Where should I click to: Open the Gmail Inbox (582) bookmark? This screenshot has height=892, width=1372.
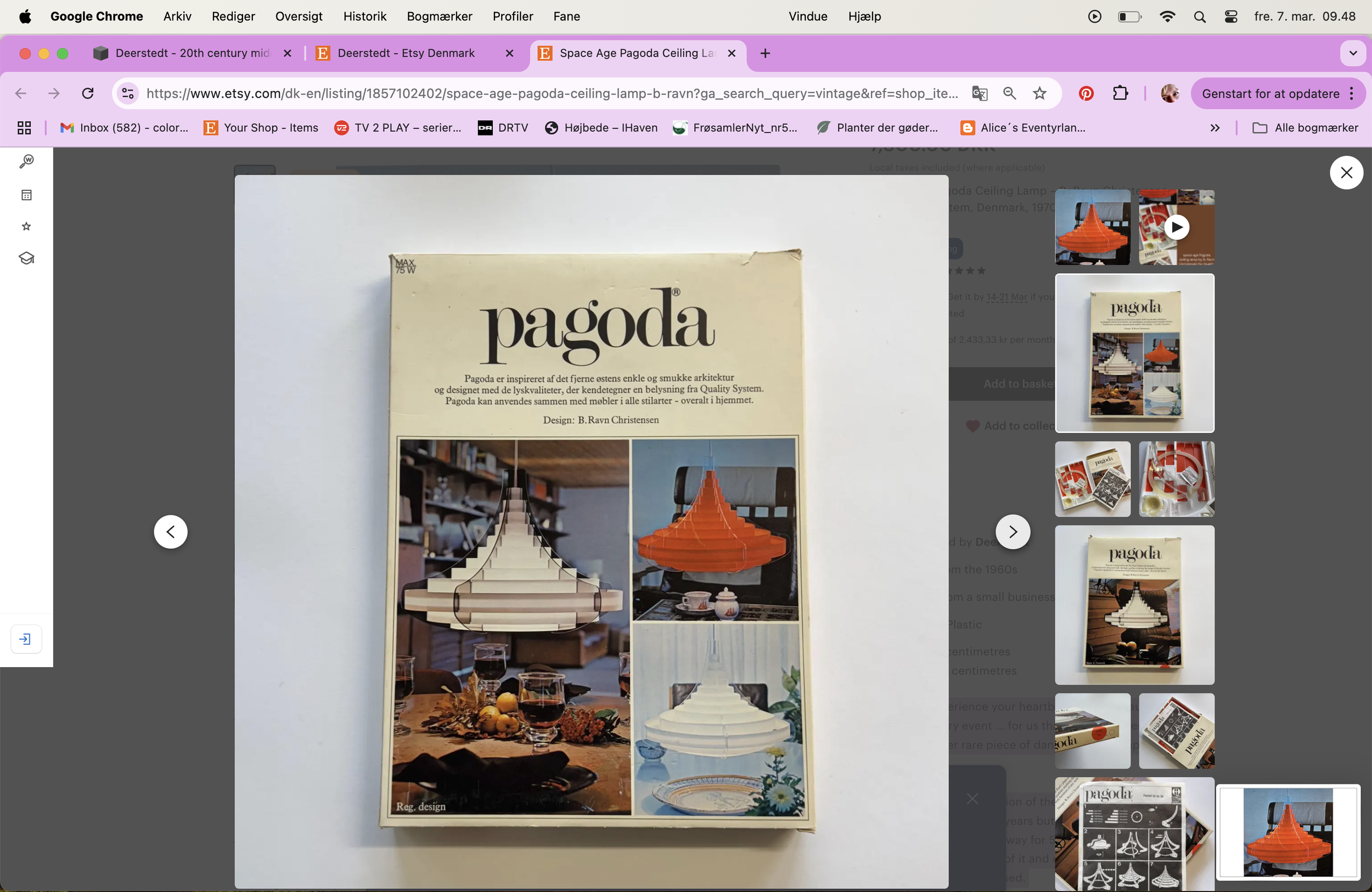(x=125, y=127)
